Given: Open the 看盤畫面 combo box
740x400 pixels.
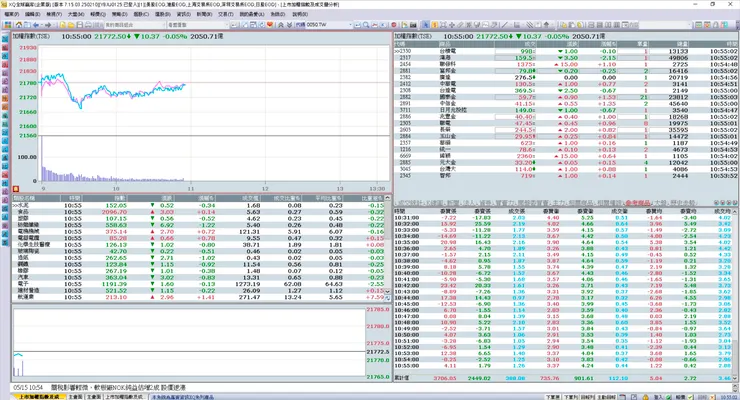Looking at the screenshot, I should 197,25.
